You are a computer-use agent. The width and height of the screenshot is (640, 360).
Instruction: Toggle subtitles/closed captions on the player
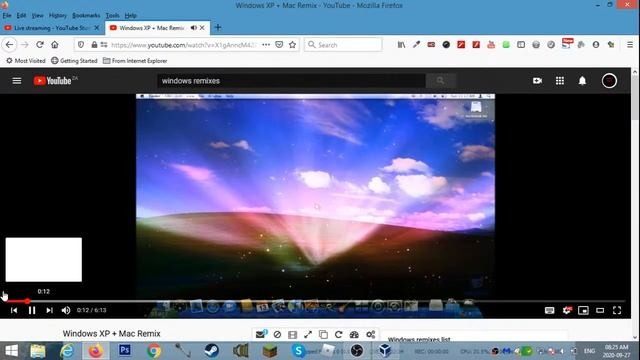[549, 311]
